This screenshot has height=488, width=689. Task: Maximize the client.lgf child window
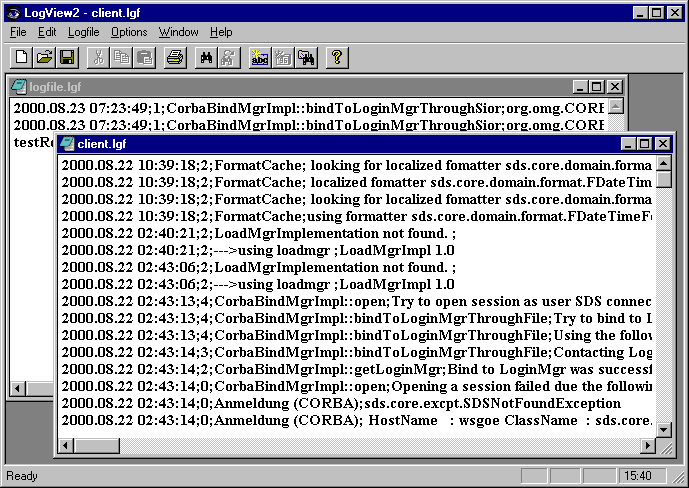645,144
